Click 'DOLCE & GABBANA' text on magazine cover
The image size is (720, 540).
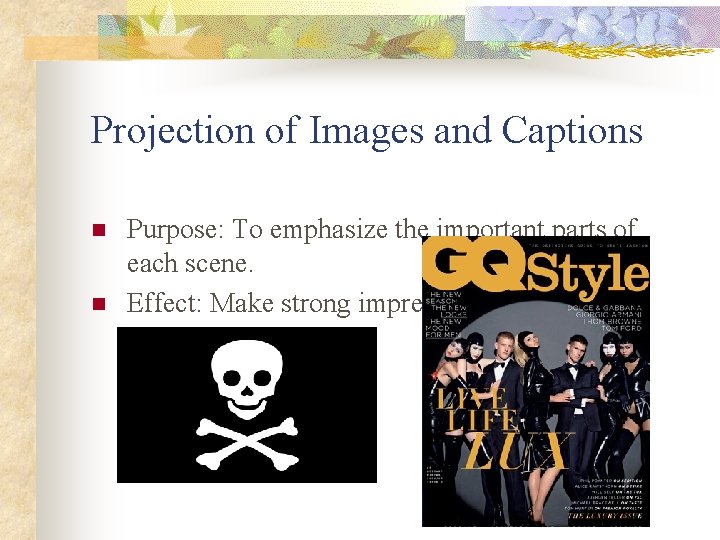coord(605,308)
